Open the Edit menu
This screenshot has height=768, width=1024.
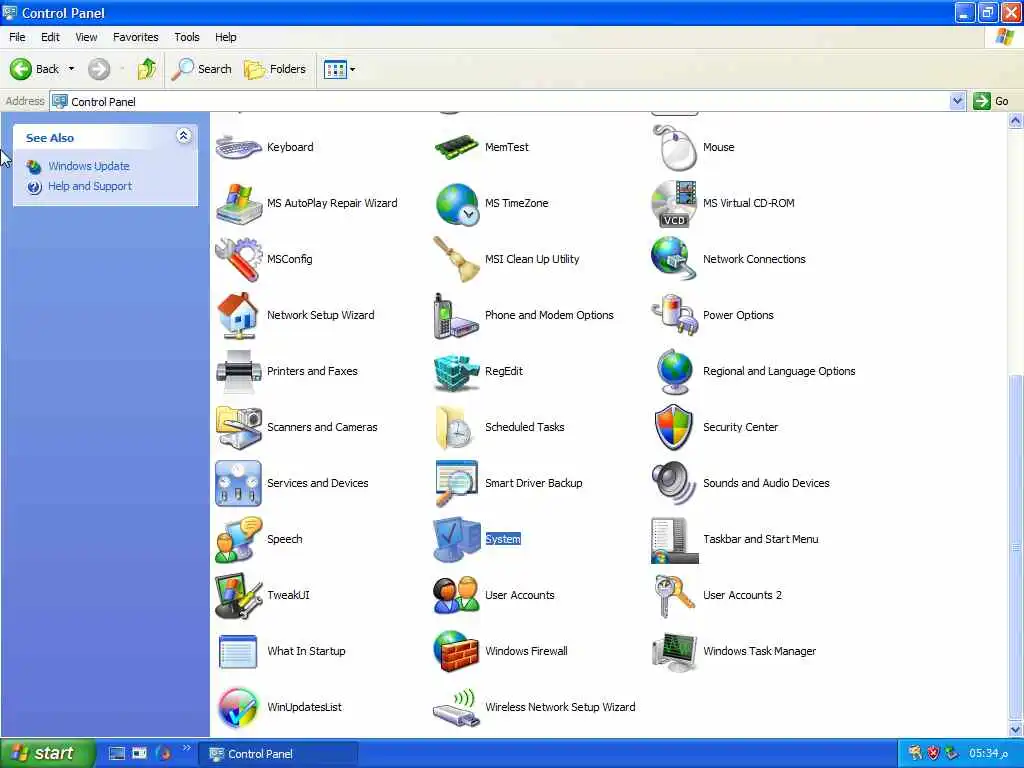point(50,37)
